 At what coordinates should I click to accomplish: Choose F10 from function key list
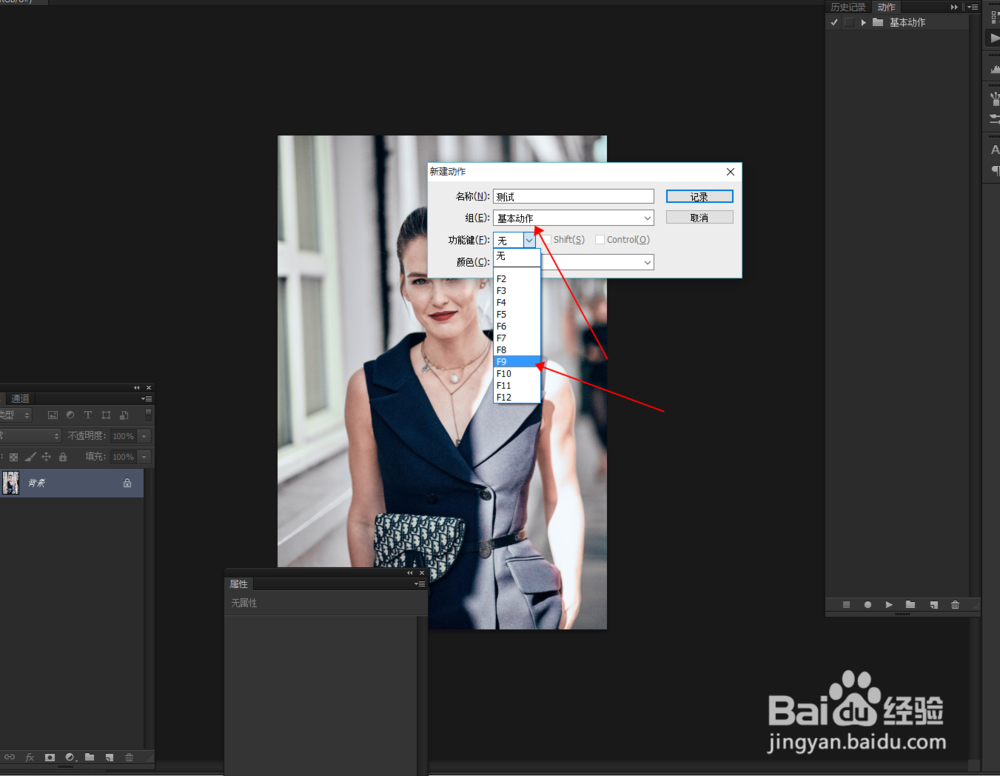pos(517,374)
